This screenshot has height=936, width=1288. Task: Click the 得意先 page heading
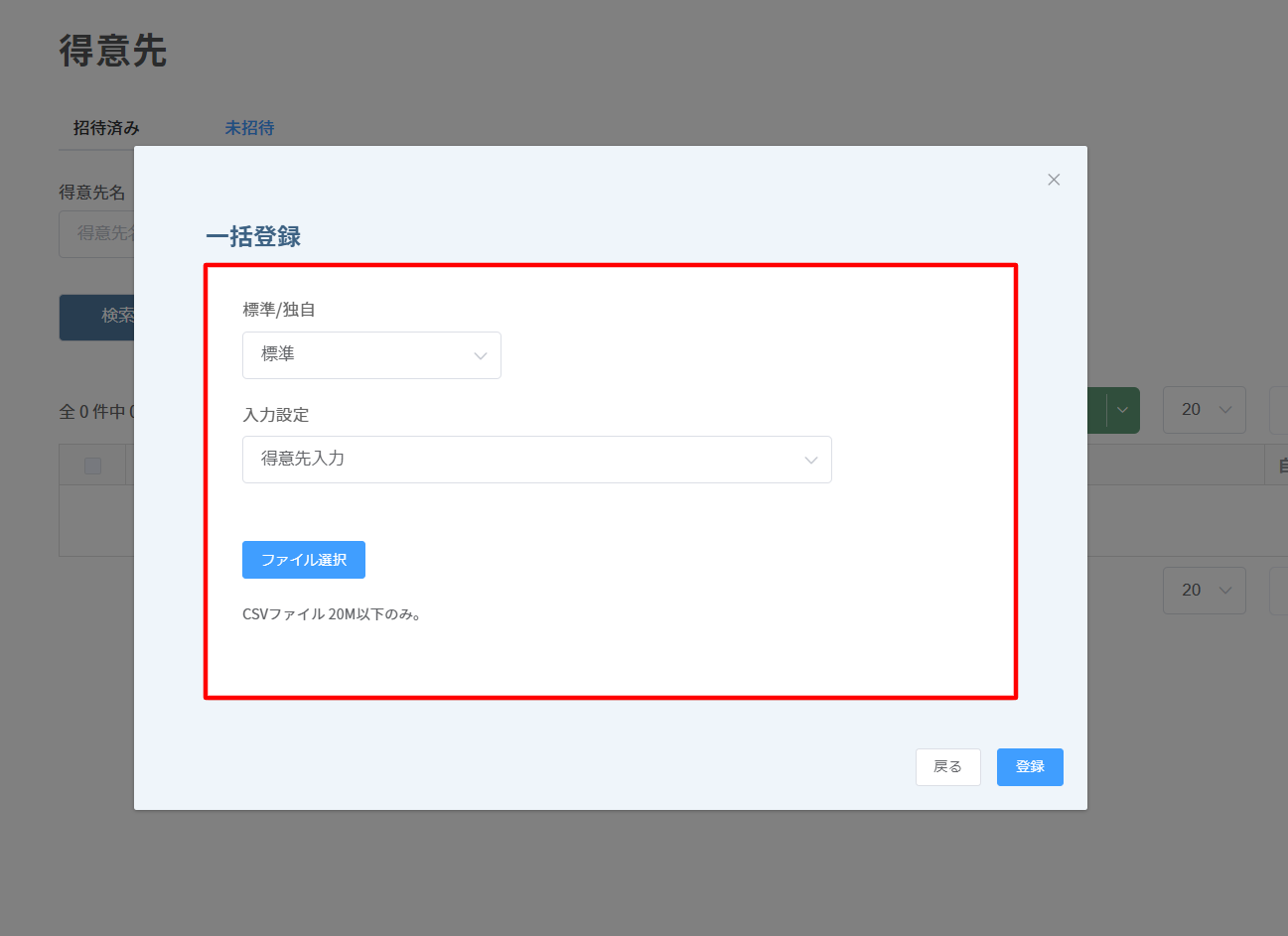112,51
